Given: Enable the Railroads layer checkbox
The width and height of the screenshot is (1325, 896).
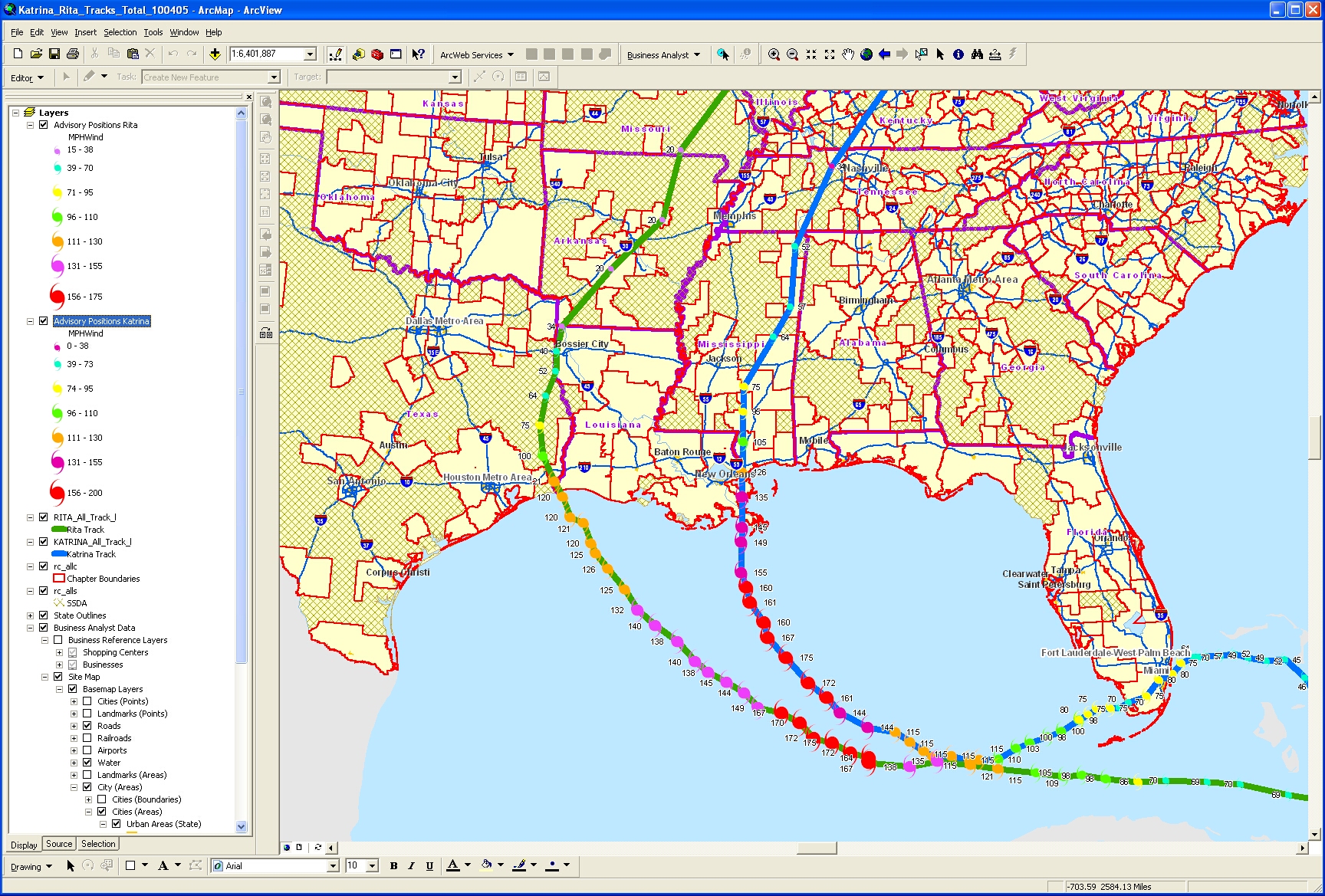Looking at the screenshot, I should tap(87, 738).
